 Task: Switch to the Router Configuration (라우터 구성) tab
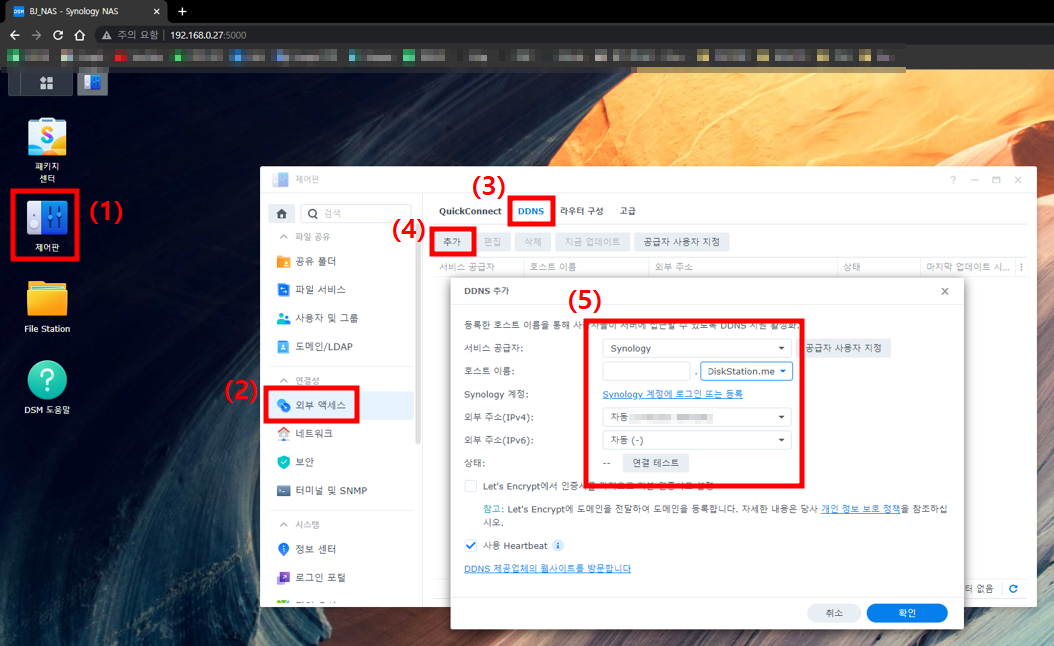click(x=581, y=211)
